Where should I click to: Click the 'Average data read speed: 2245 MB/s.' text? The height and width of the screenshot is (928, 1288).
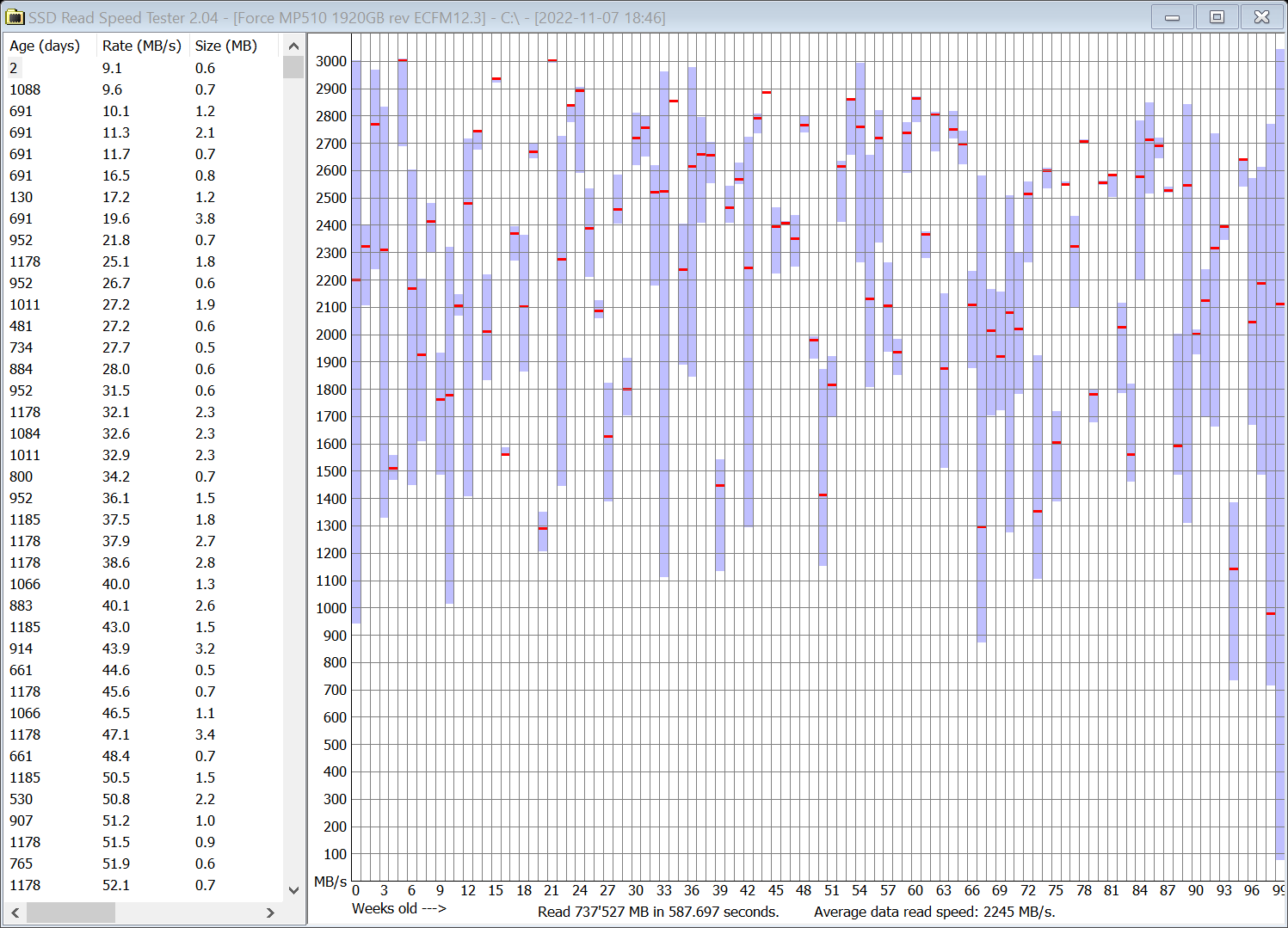[x=934, y=912]
